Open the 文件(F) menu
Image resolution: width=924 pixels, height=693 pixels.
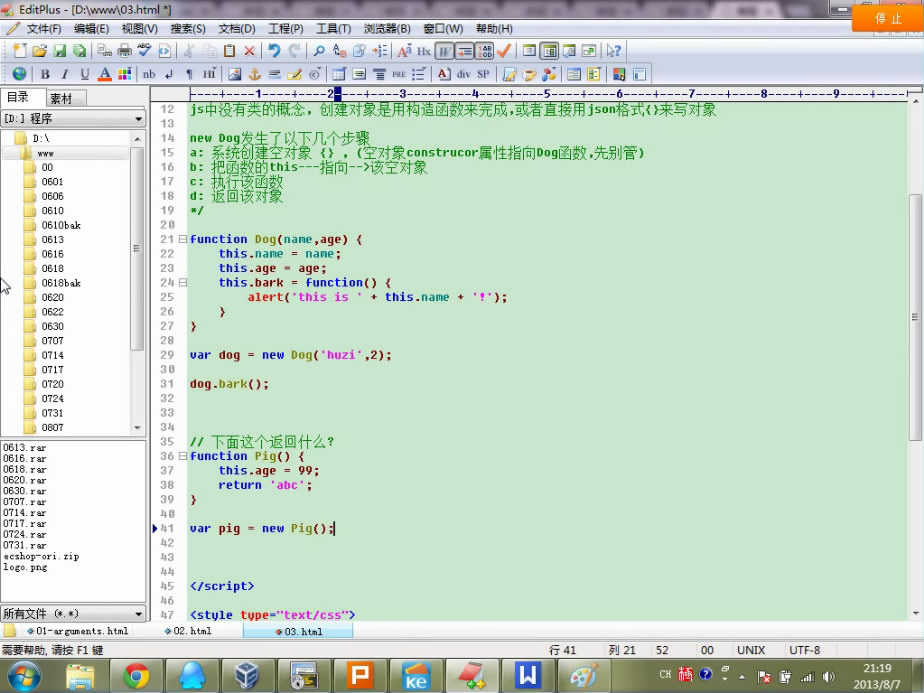[x=44, y=29]
